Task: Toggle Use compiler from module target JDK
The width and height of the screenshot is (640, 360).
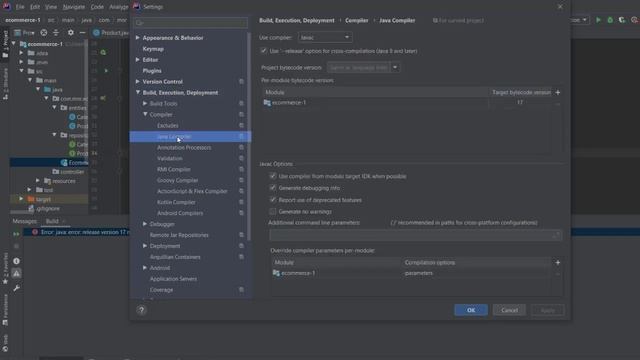Action: click(273, 176)
